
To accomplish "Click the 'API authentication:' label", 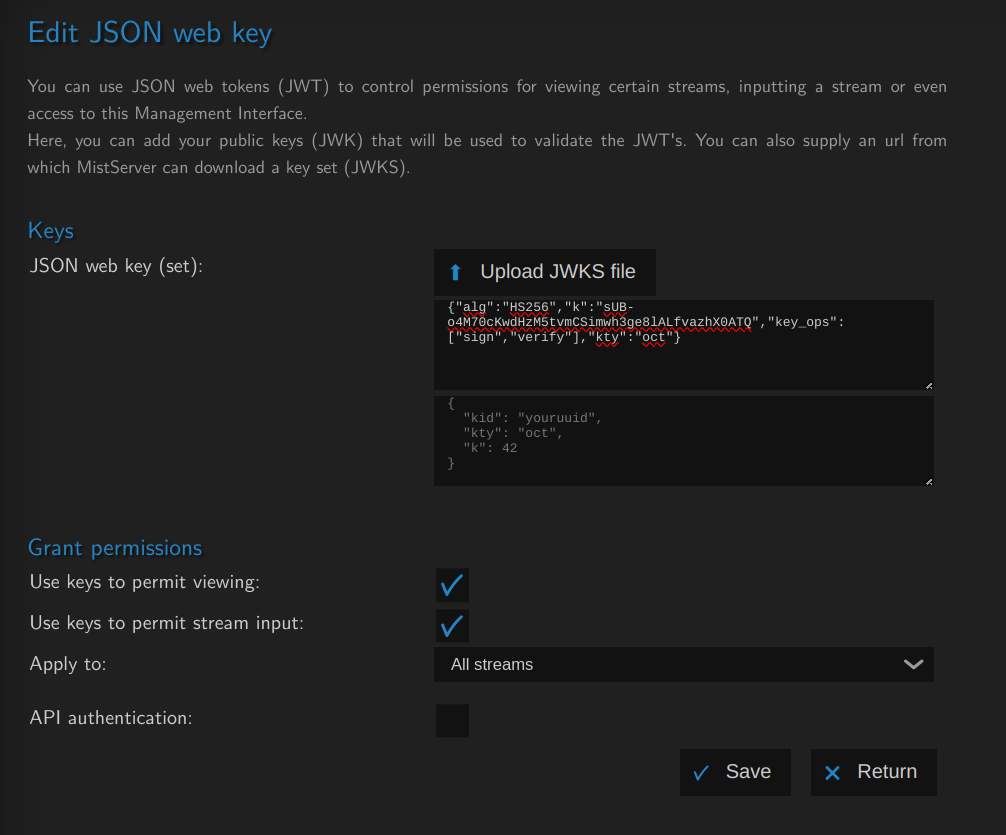I will [111, 718].
